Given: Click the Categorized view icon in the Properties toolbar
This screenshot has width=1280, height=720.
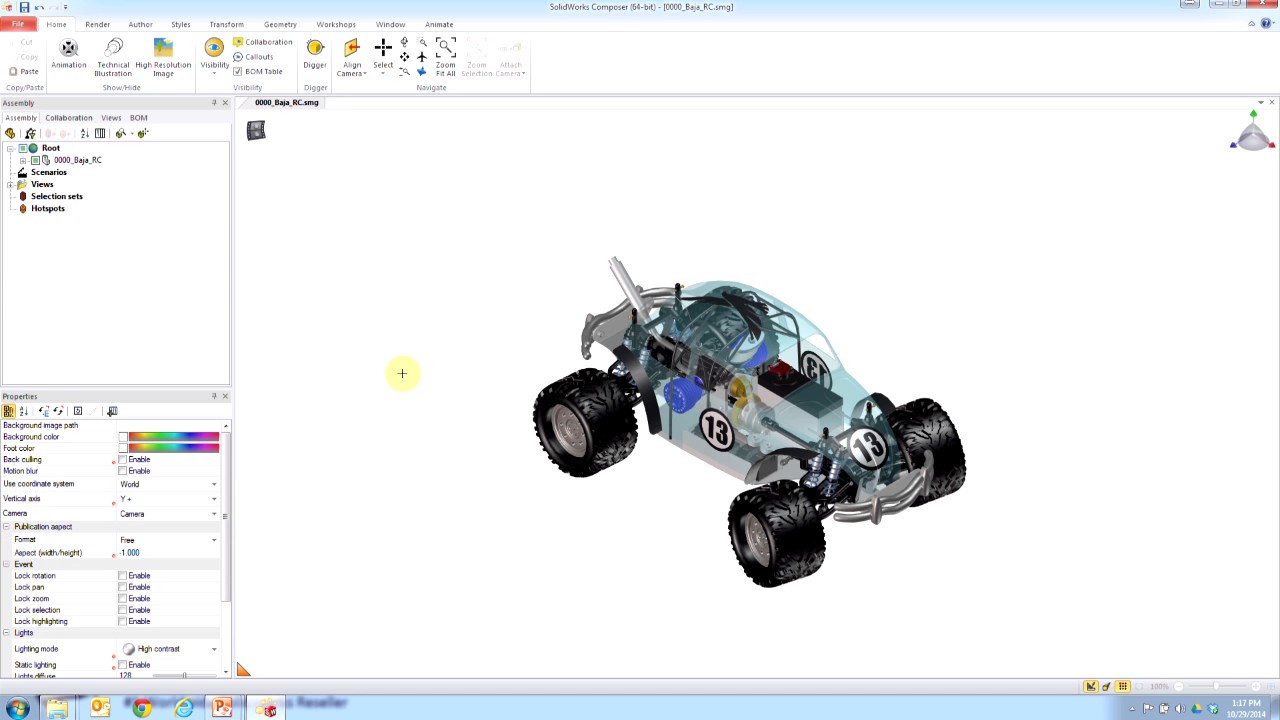Looking at the screenshot, I should (9, 411).
